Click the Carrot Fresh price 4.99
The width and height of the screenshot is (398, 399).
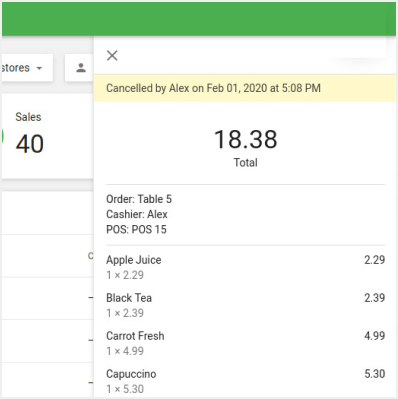[375, 336]
